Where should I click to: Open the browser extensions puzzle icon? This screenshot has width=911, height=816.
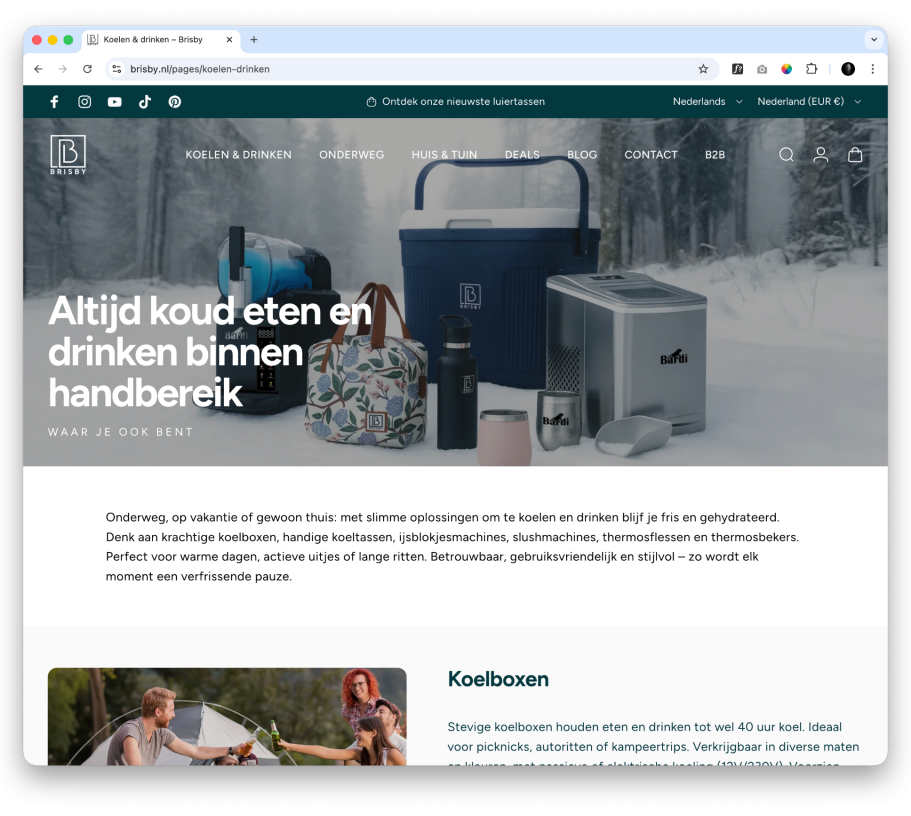pos(812,69)
